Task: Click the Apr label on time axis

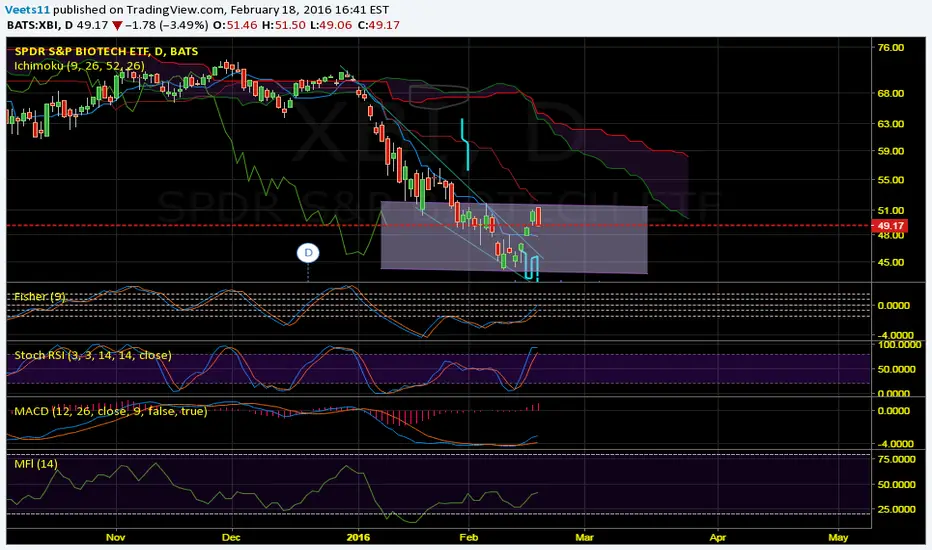Action: coord(718,538)
